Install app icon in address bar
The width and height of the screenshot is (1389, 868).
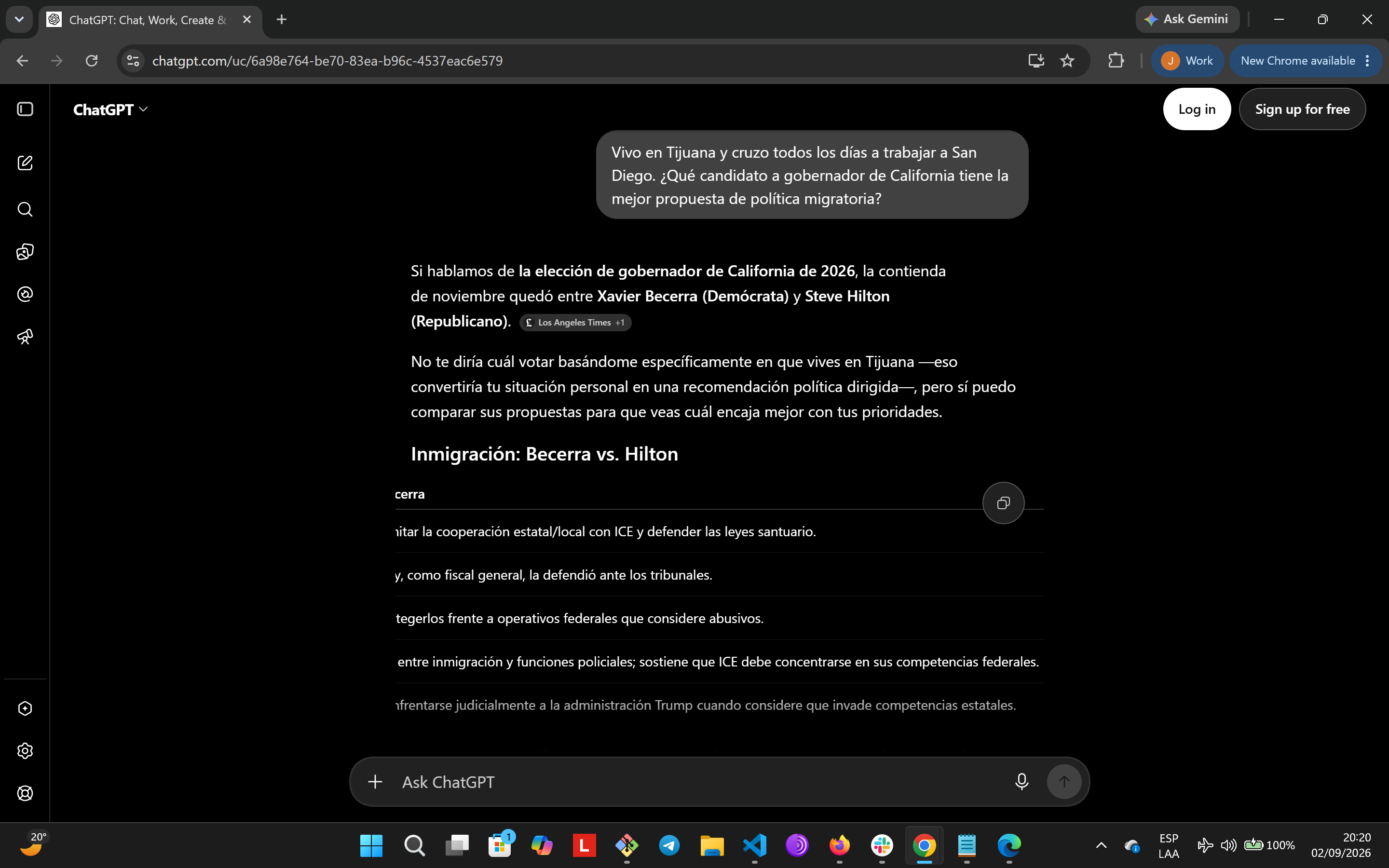(x=1036, y=61)
